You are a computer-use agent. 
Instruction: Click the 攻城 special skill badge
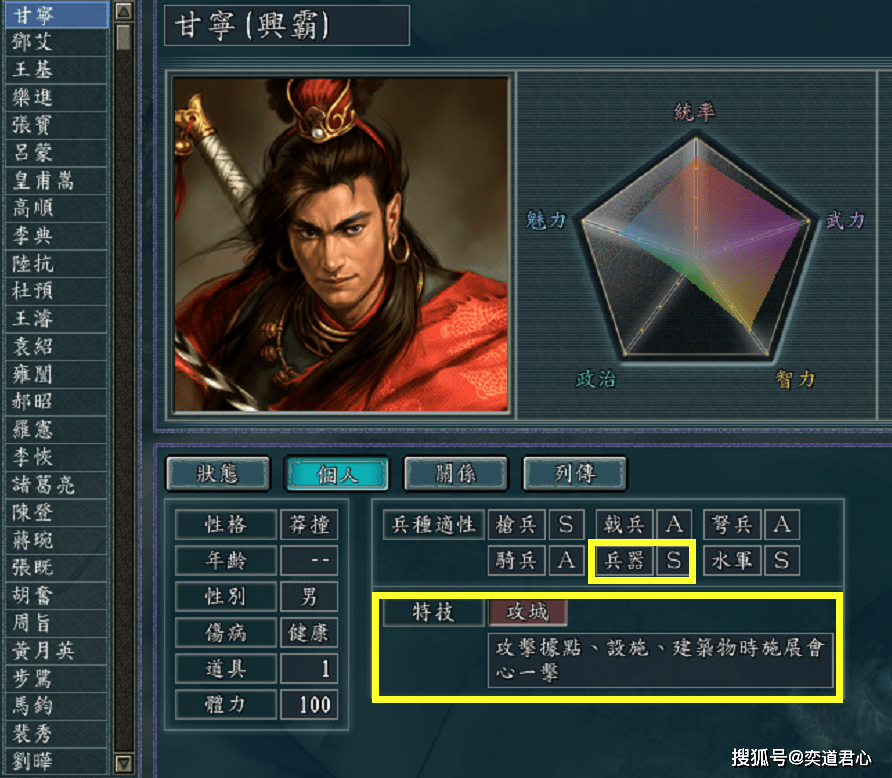tap(528, 612)
